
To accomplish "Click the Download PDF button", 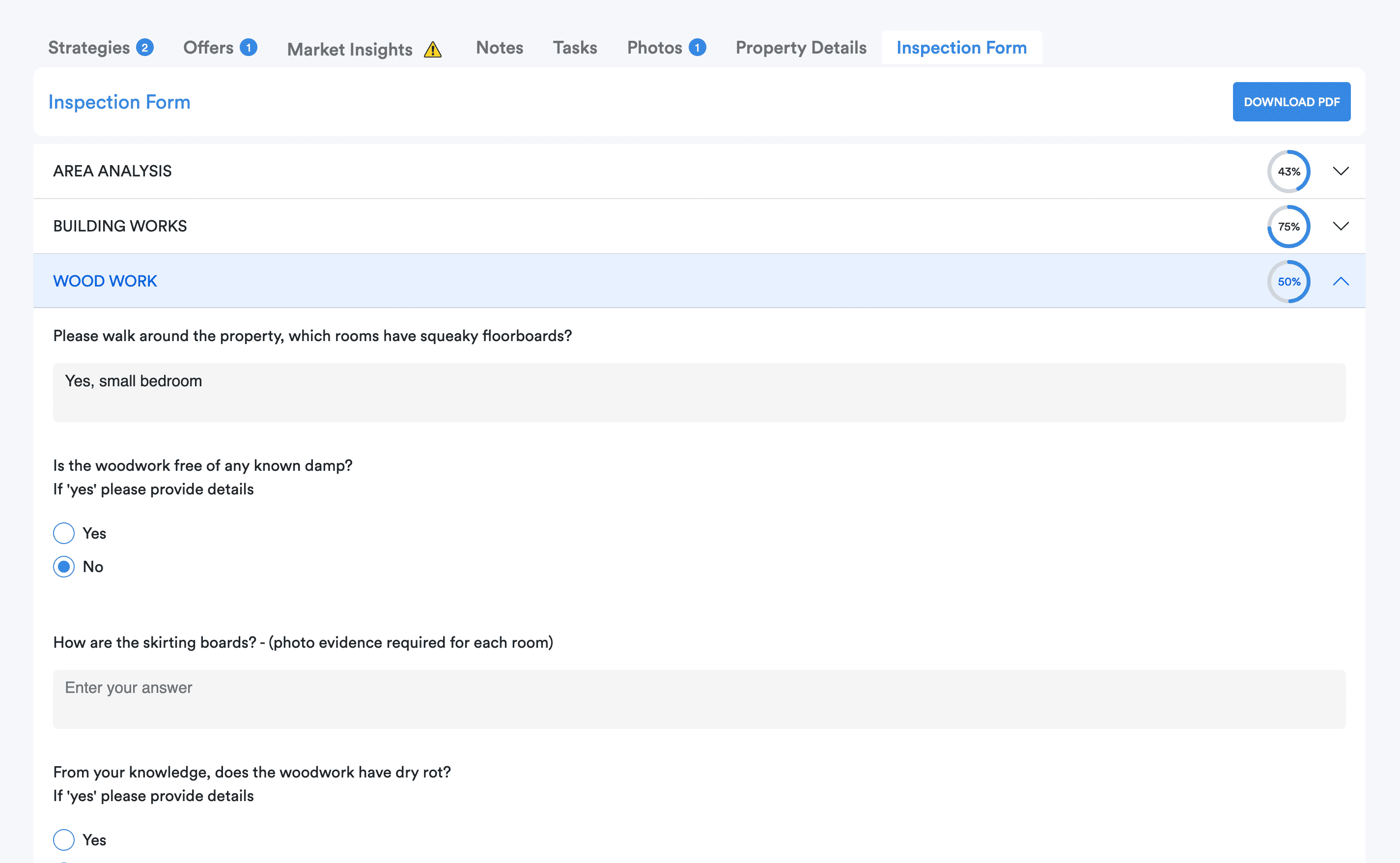I will (1291, 102).
